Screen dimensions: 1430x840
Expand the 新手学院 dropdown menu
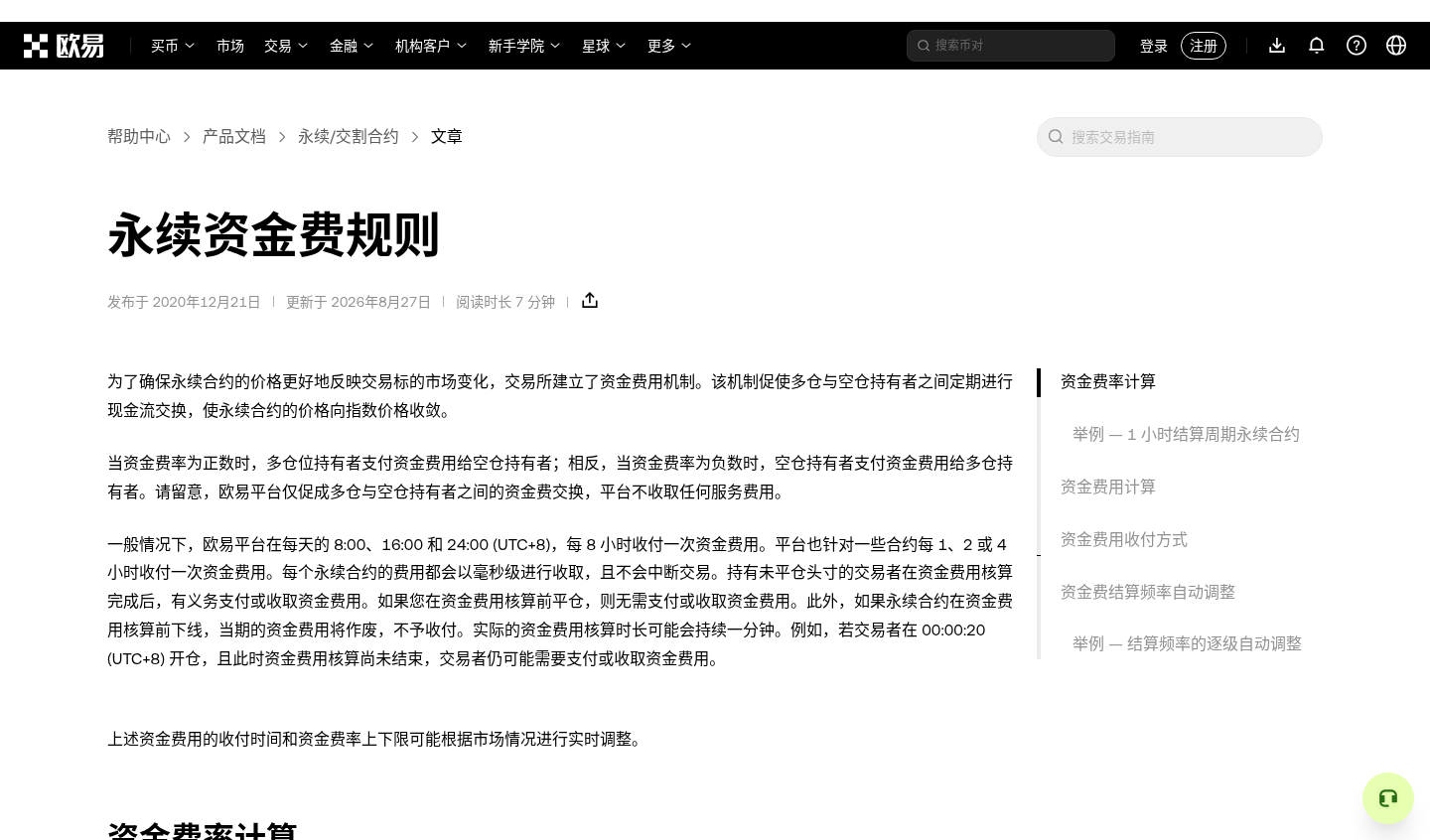click(x=524, y=46)
